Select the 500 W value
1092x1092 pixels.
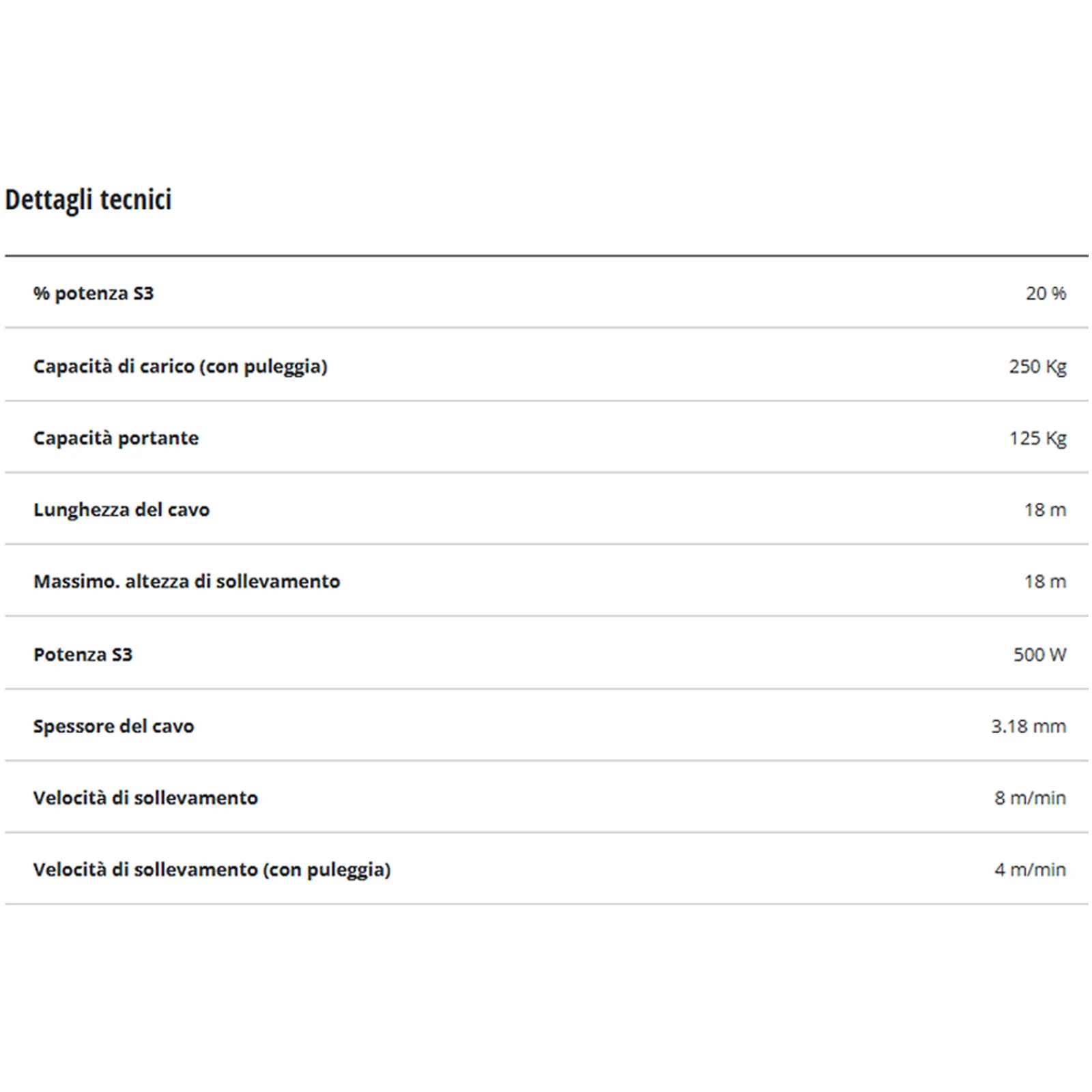1039,655
